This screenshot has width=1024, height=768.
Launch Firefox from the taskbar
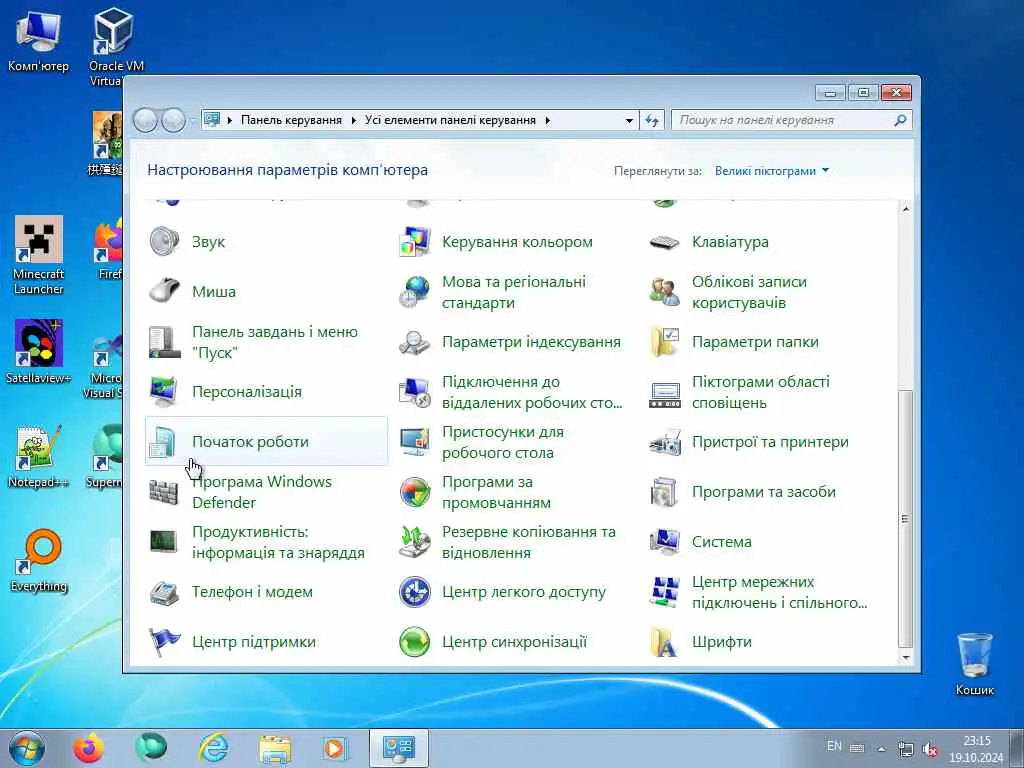(x=88, y=748)
